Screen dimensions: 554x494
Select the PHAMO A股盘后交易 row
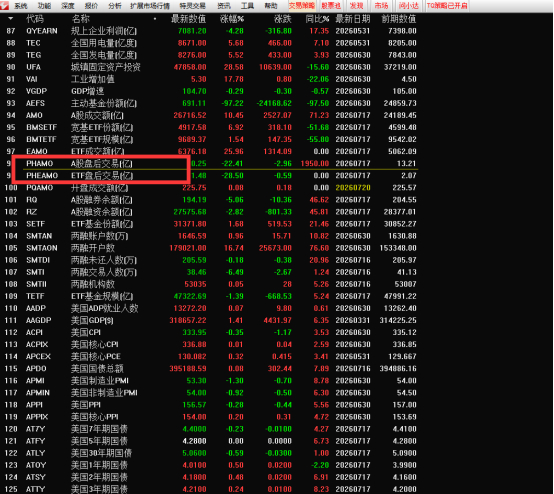tap(211, 164)
